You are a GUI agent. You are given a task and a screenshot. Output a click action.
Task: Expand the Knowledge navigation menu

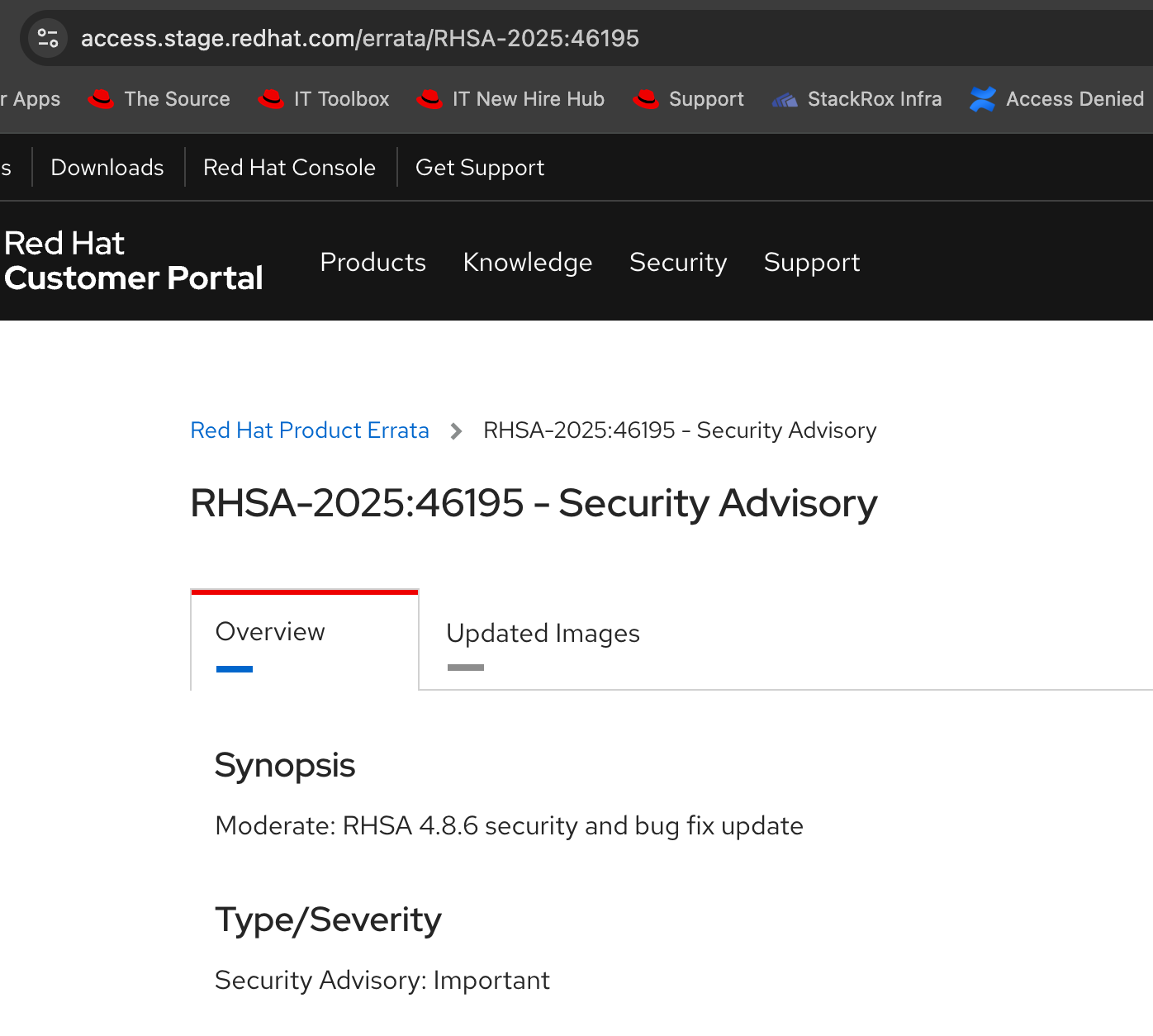(528, 262)
